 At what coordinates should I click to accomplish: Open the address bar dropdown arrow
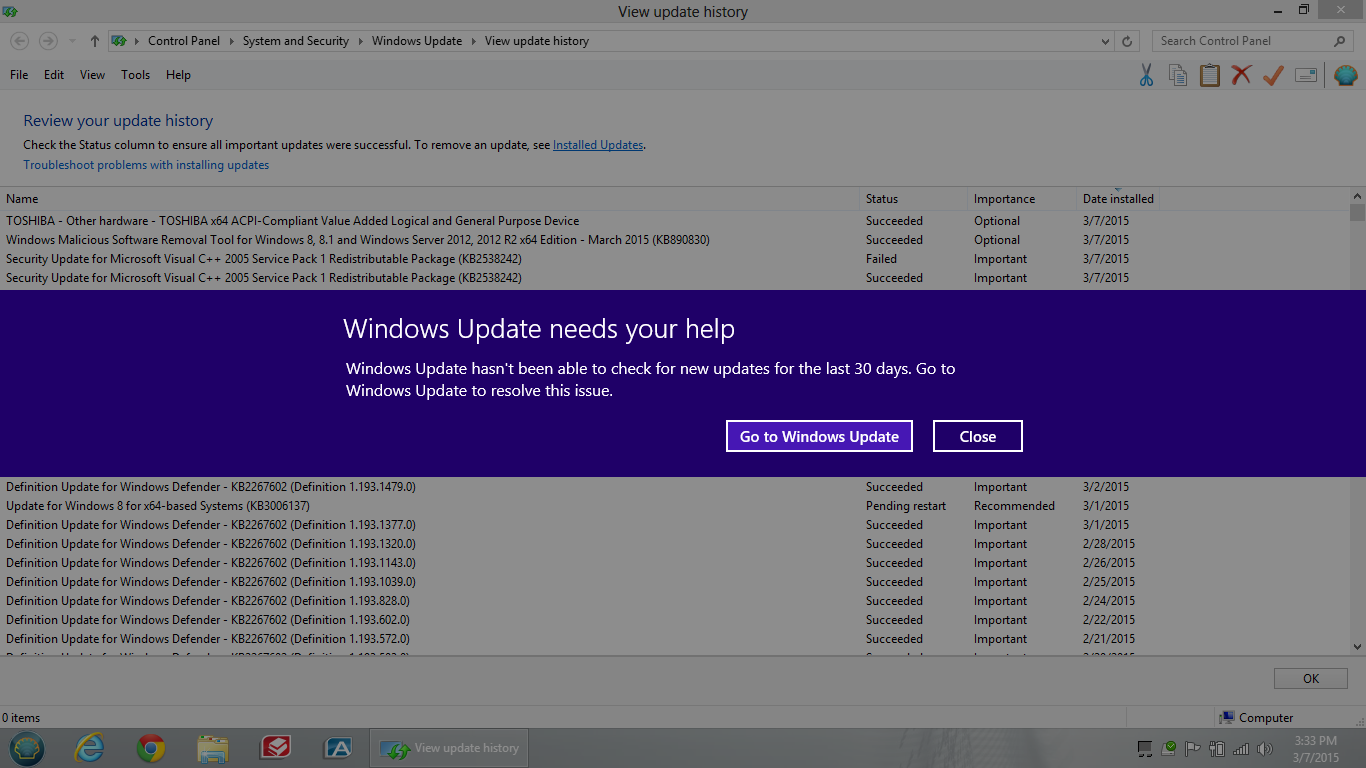point(1104,41)
